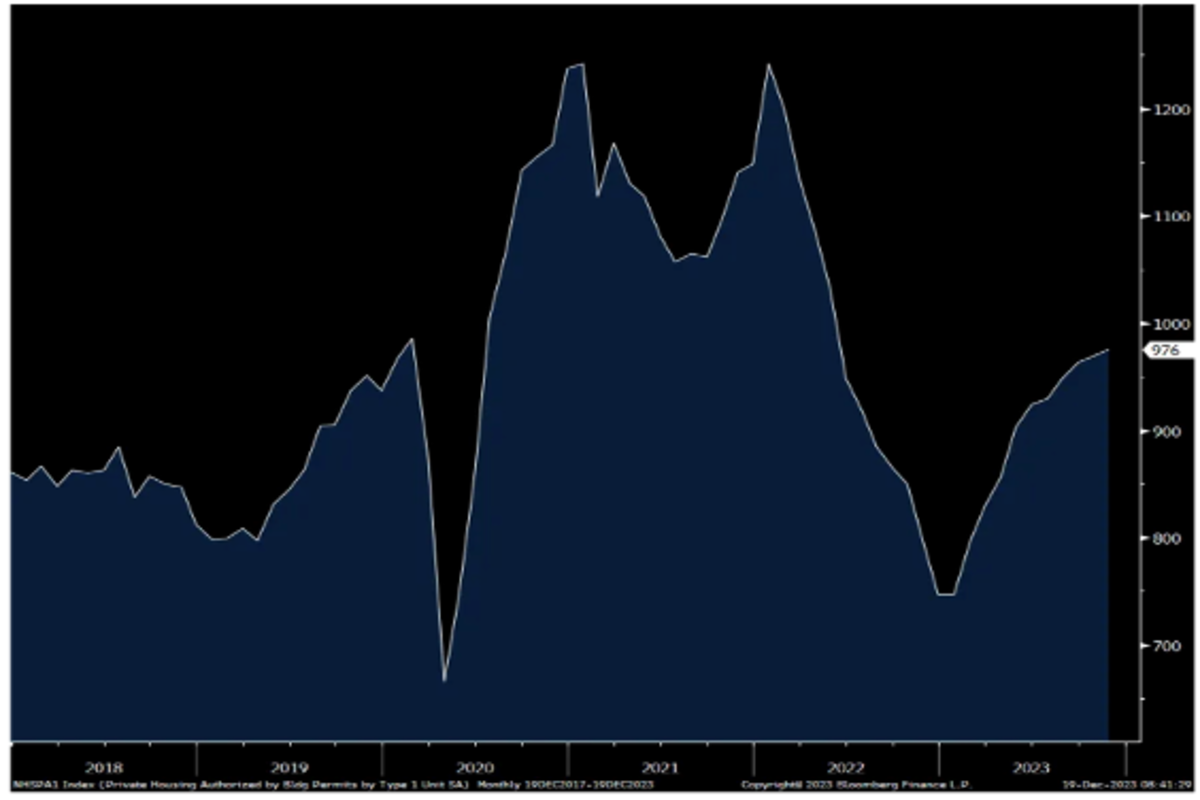The image size is (1200, 800).
Task: Click the 2023 year label
Action: point(1030,768)
